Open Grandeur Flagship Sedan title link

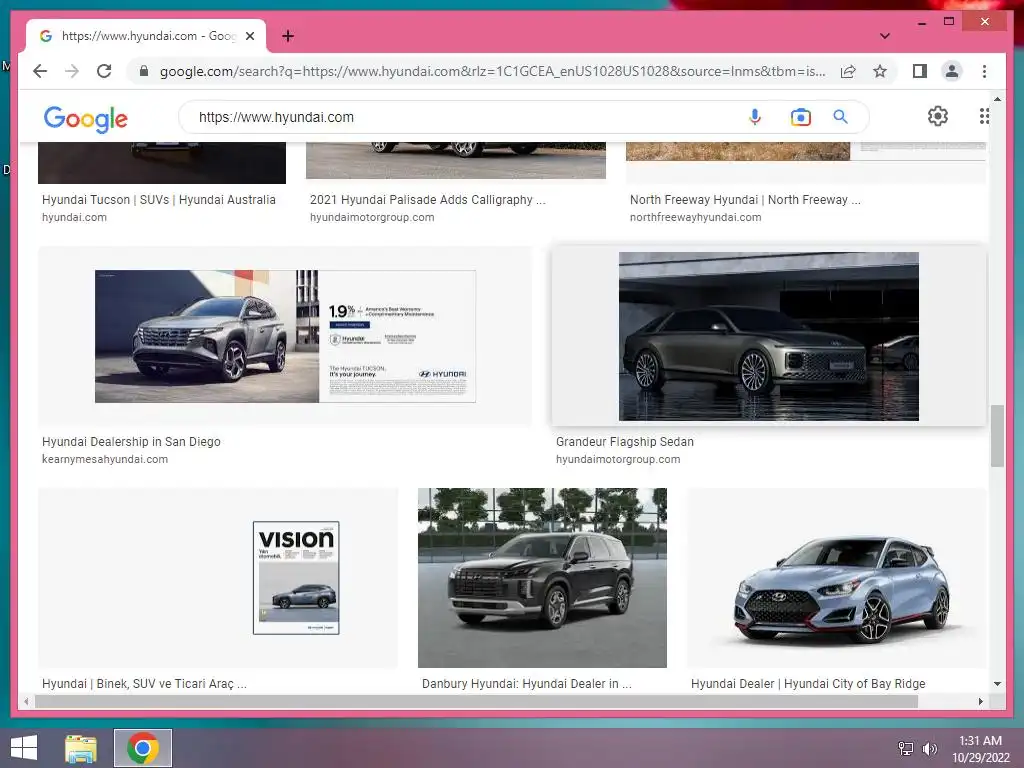[x=624, y=441]
